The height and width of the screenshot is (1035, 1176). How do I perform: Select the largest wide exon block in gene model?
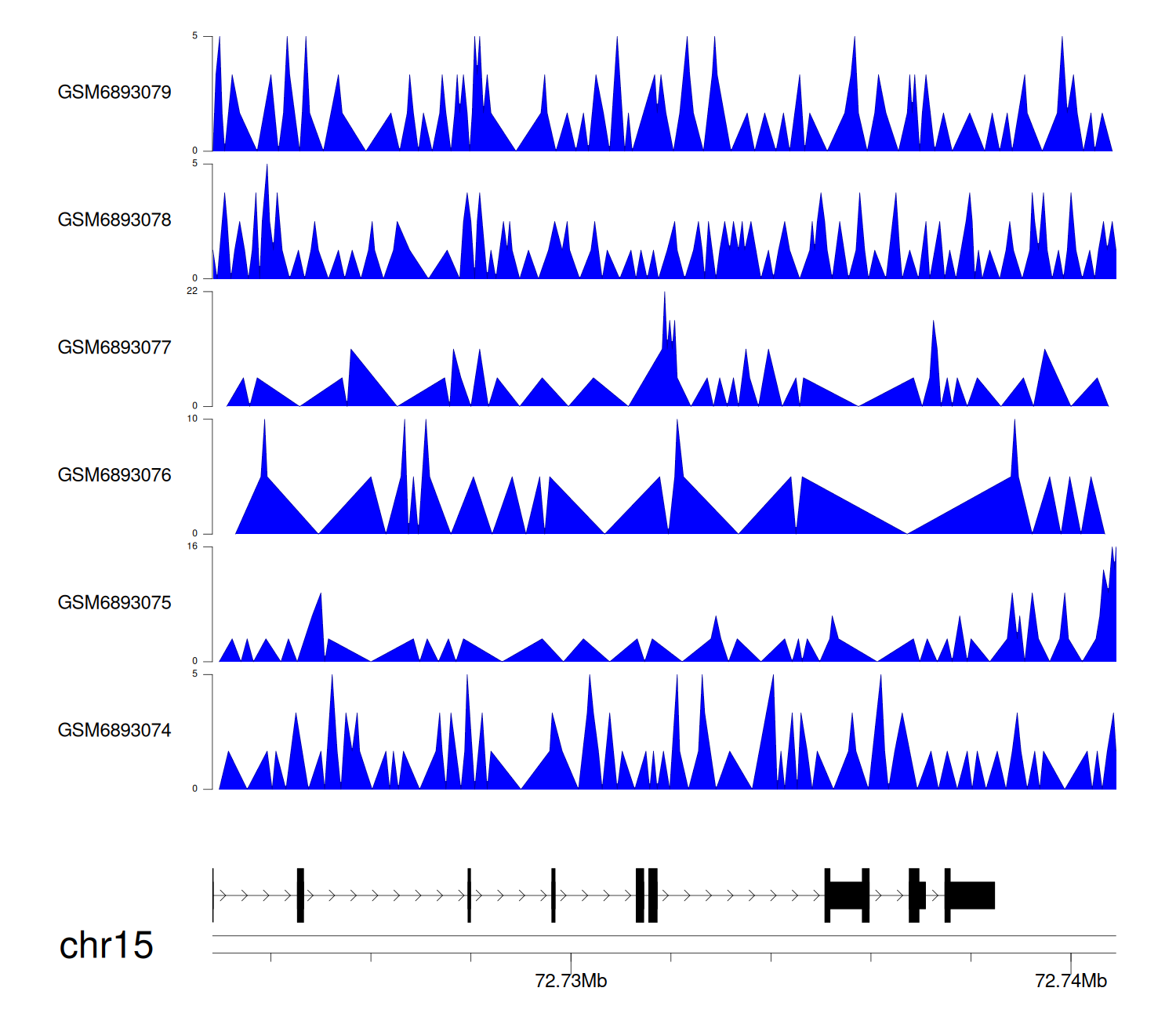pyautogui.click(x=847, y=895)
